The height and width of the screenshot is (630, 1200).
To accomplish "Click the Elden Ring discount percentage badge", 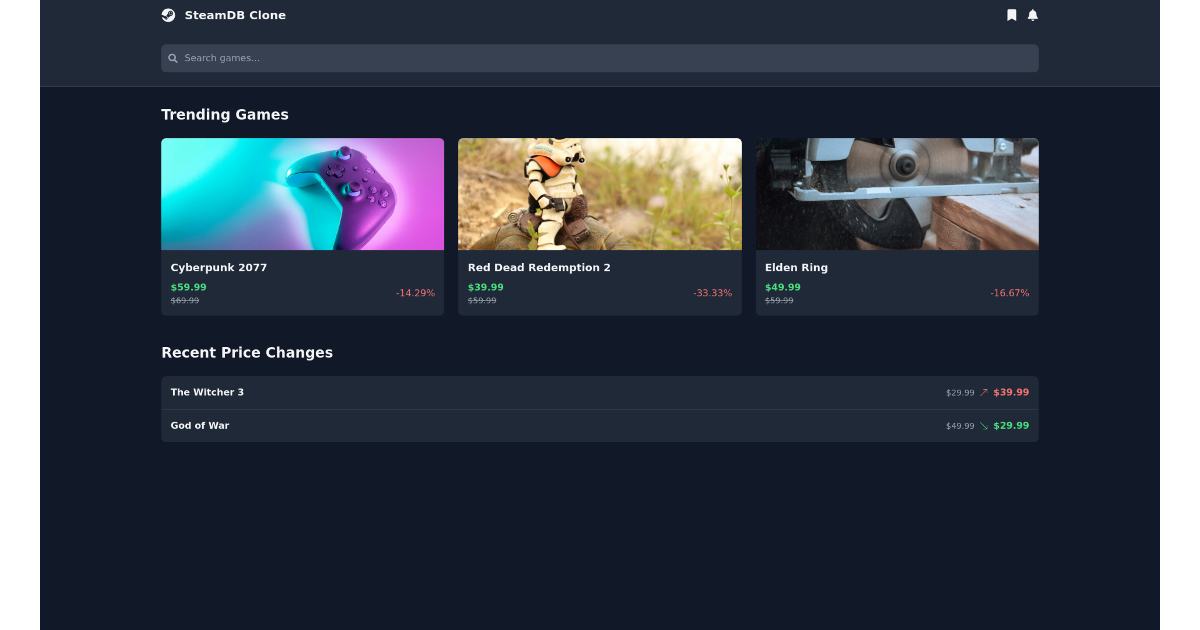I will (x=1009, y=292).
